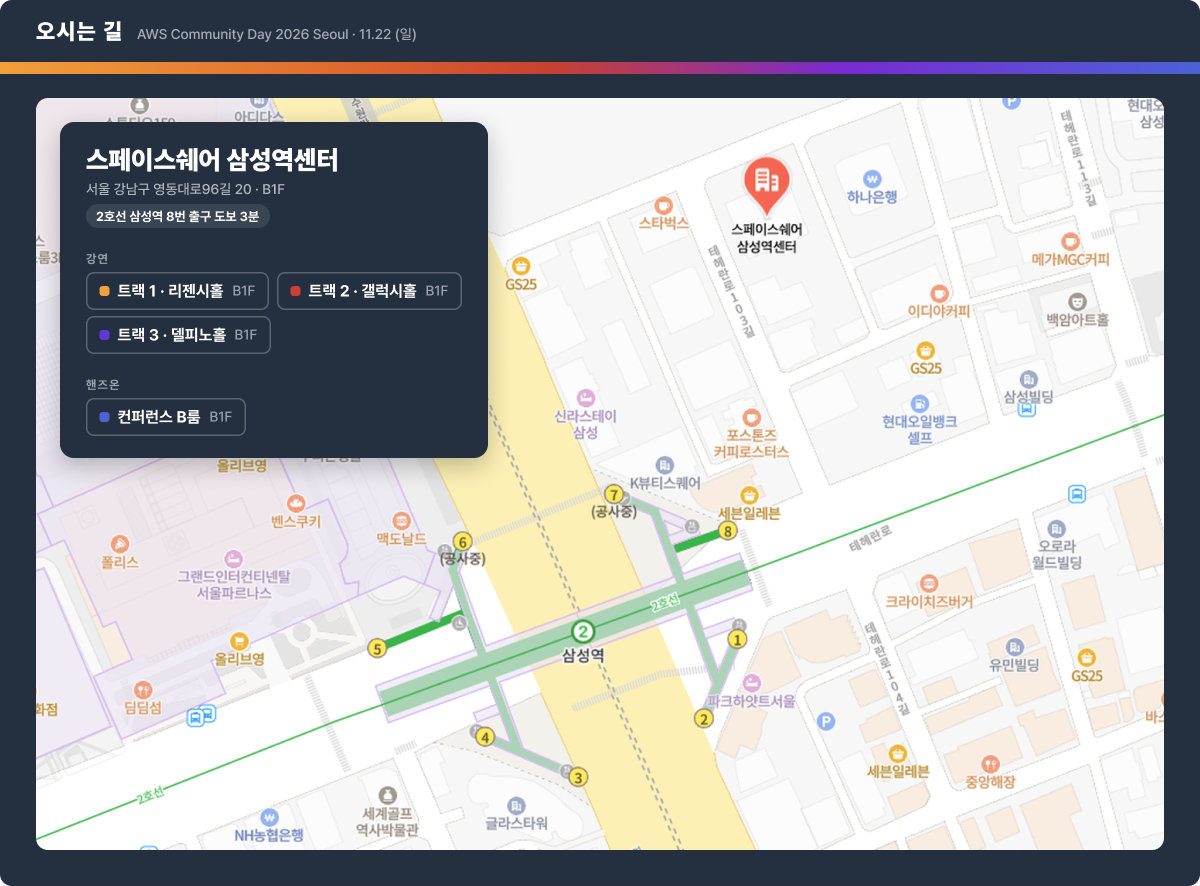Click exit marker 6 labeled 공사중
The width and height of the screenshot is (1200, 886).
462,541
